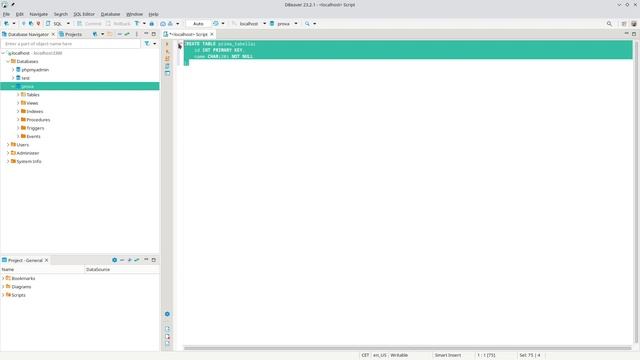Click the Rollback toolbar button
The image size is (640, 360).
tap(118, 24)
